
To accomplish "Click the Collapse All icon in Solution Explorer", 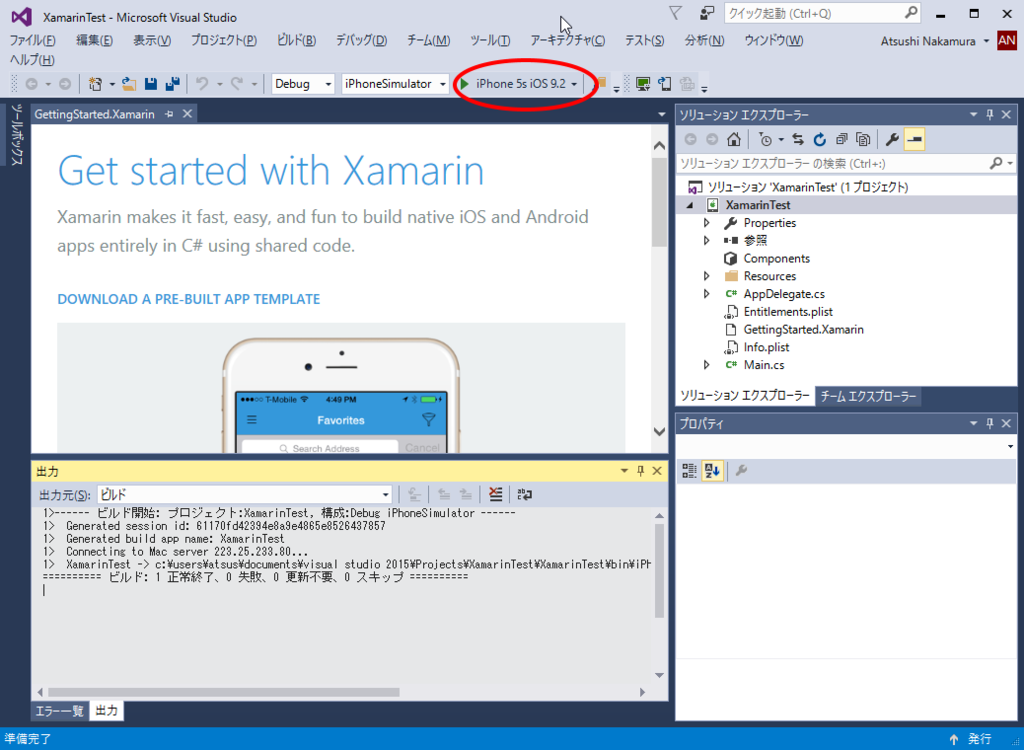I will (842, 139).
